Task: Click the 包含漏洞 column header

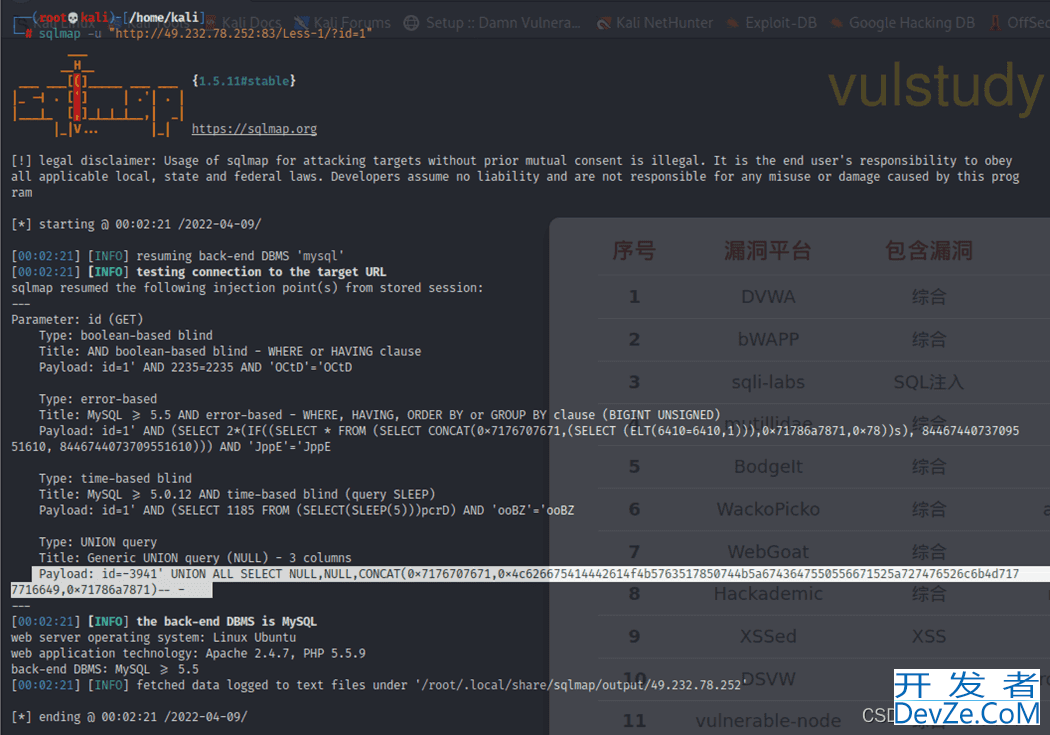Action: [x=929, y=251]
